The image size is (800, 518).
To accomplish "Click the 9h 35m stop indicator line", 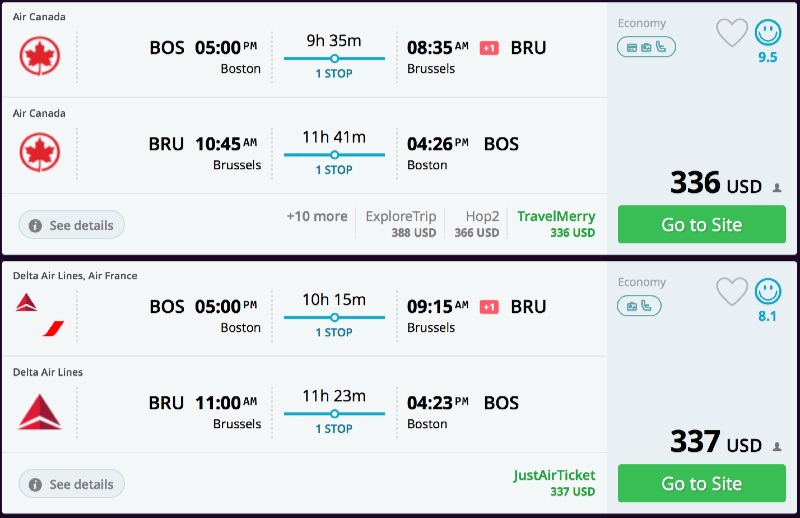I will tap(334, 58).
